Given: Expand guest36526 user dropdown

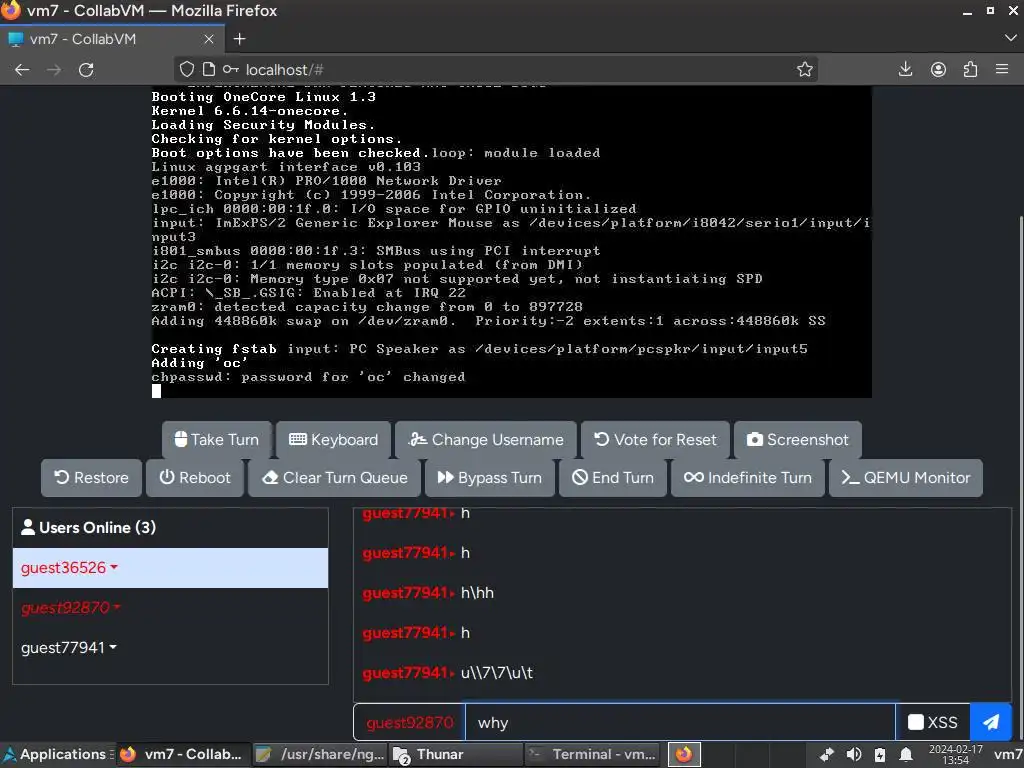Looking at the screenshot, I should 69,568.
